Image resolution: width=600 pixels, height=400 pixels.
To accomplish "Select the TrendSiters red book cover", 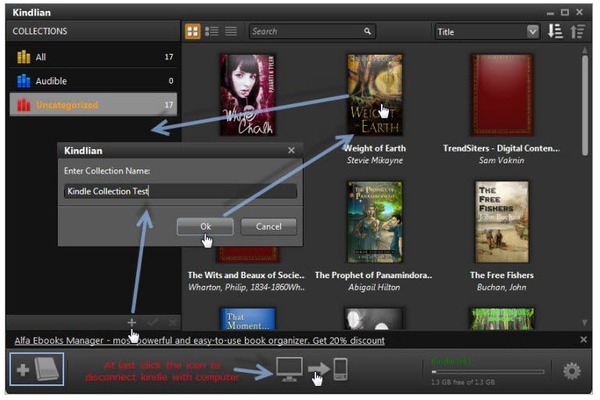I will click(x=502, y=95).
